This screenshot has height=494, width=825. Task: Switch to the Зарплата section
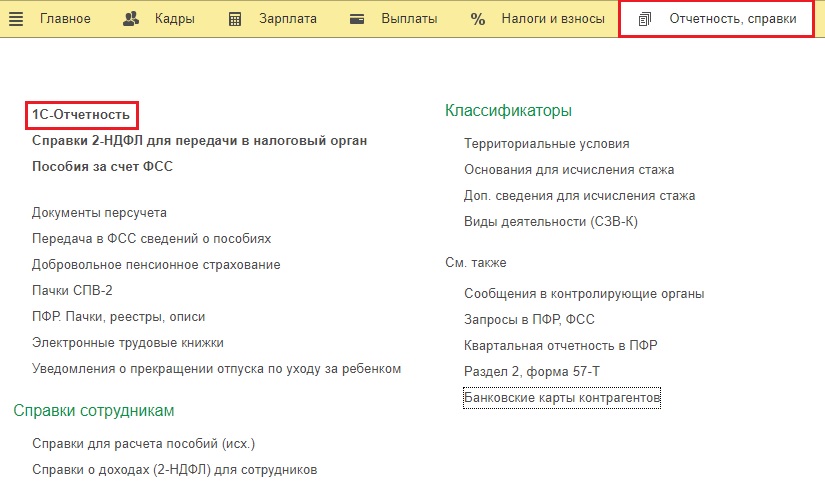click(x=287, y=19)
